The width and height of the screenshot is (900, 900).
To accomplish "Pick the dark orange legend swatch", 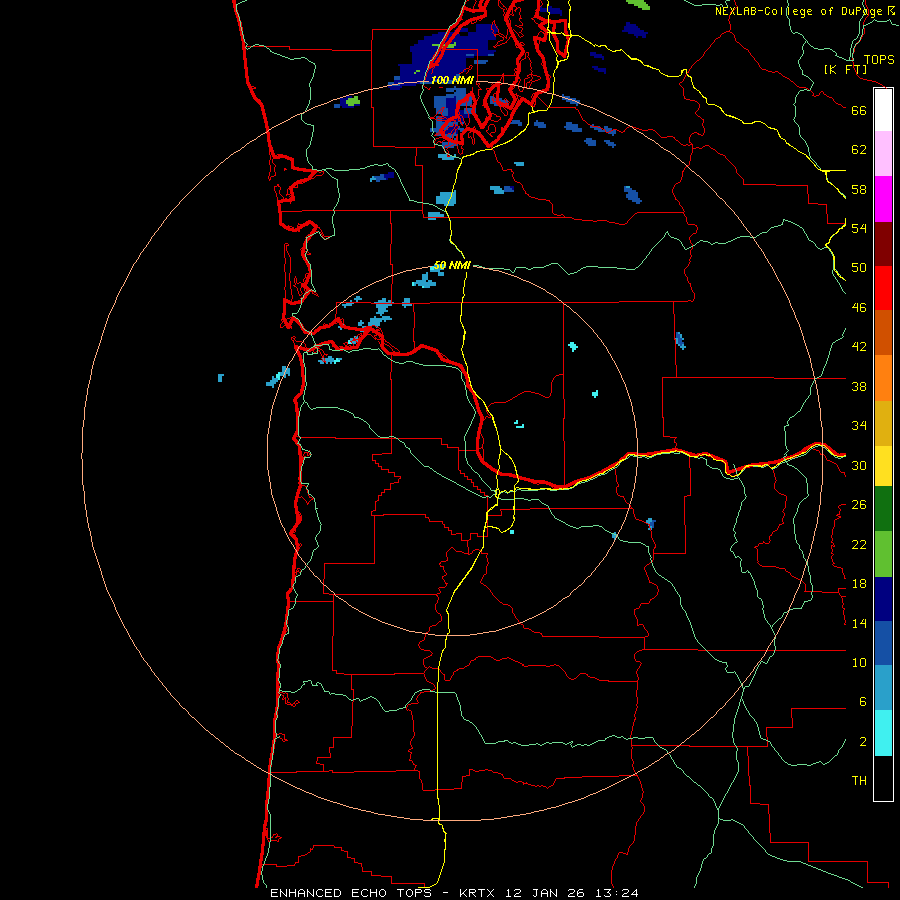I will [883, 333].
